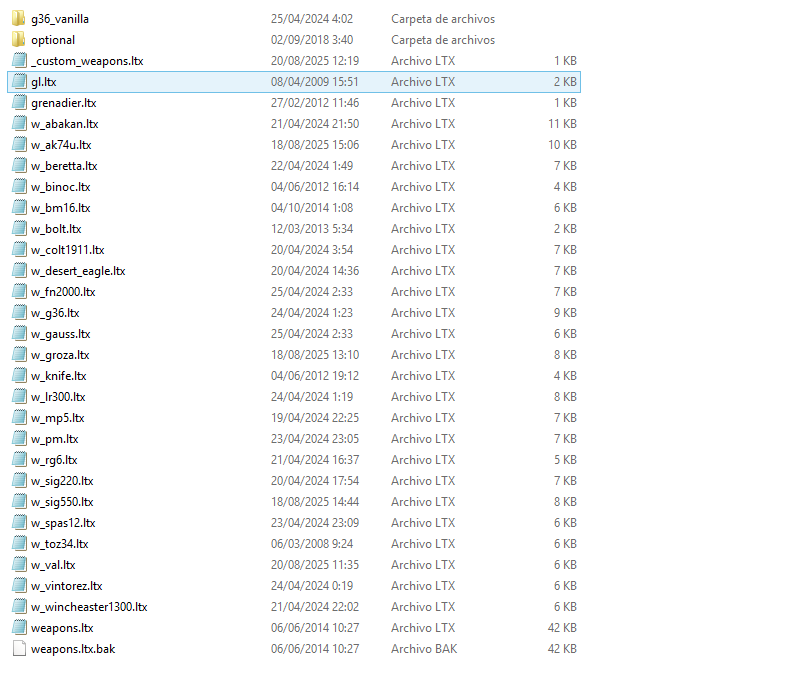790x688 pixels.
Task: Click the date 20/08/2025 11:35
Action: click(315, 565)
